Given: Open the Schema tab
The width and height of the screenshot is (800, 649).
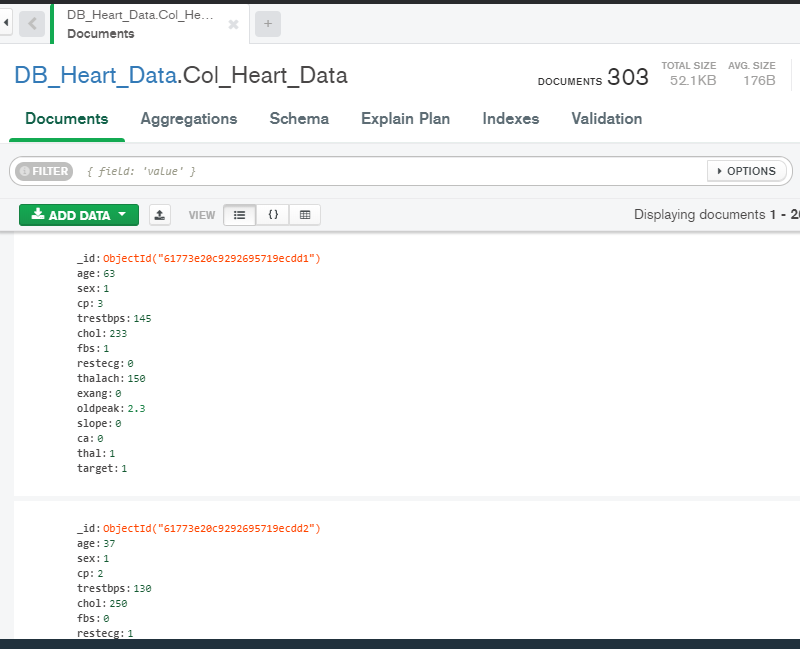Looking at the screenshot, I should coord(299,118).
